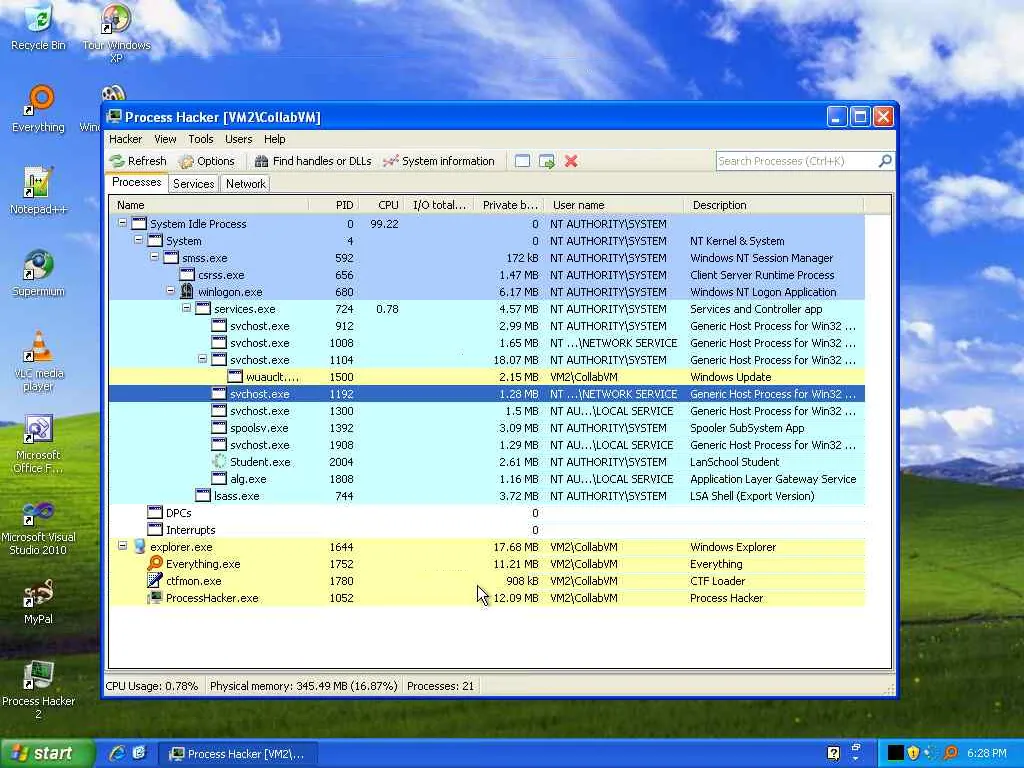1024x768 pixels.
Task: Launch Internet Explorer from quick launch
Action: (117, 753)
